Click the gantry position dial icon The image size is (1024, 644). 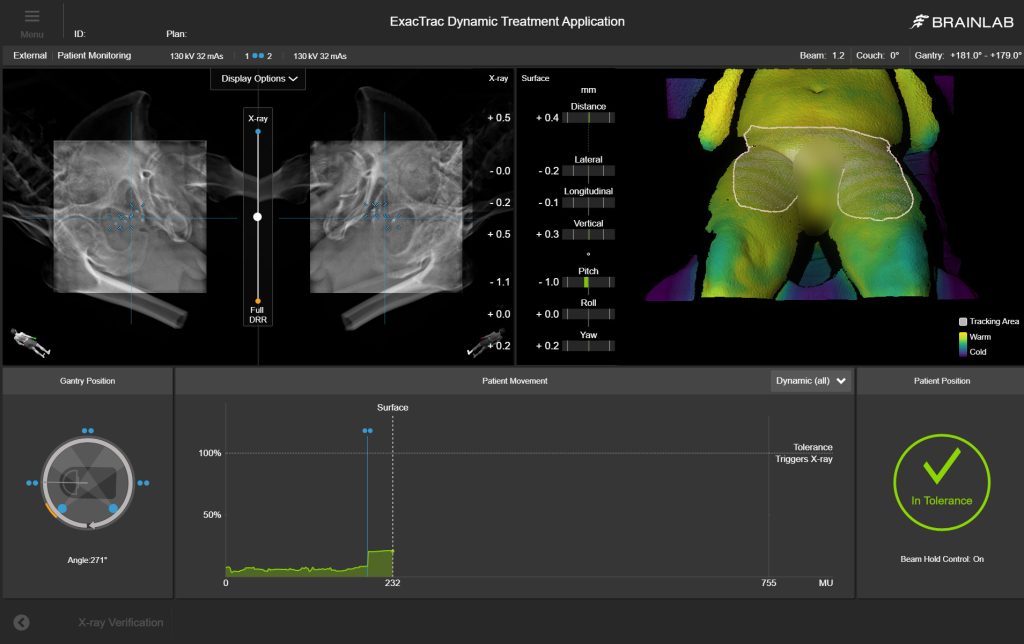pos(87,484)
